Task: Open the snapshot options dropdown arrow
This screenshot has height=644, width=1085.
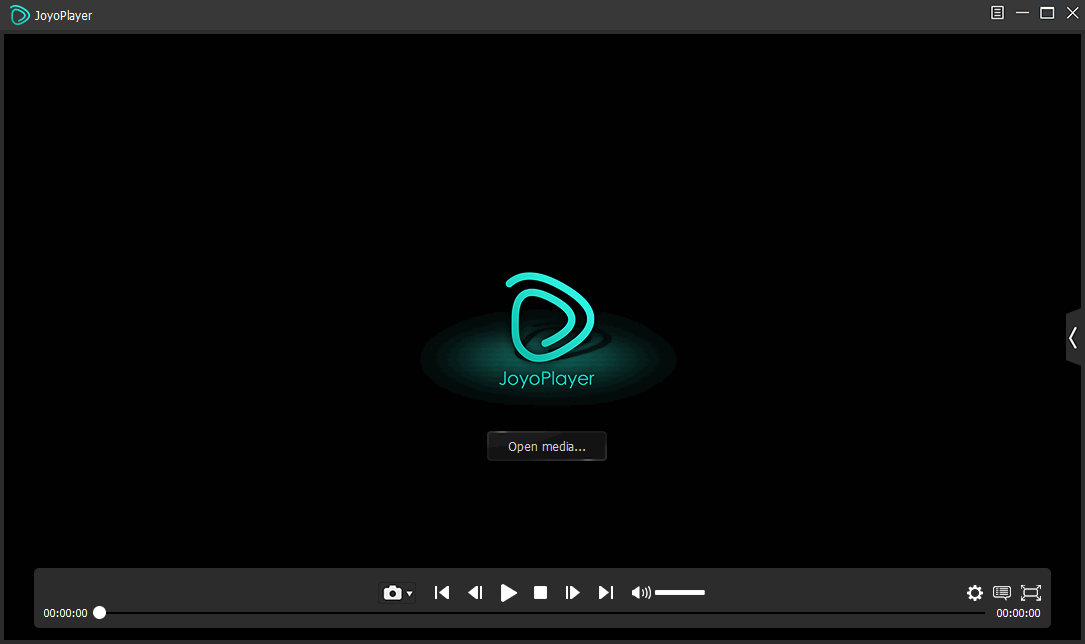Action: [410, 594]
